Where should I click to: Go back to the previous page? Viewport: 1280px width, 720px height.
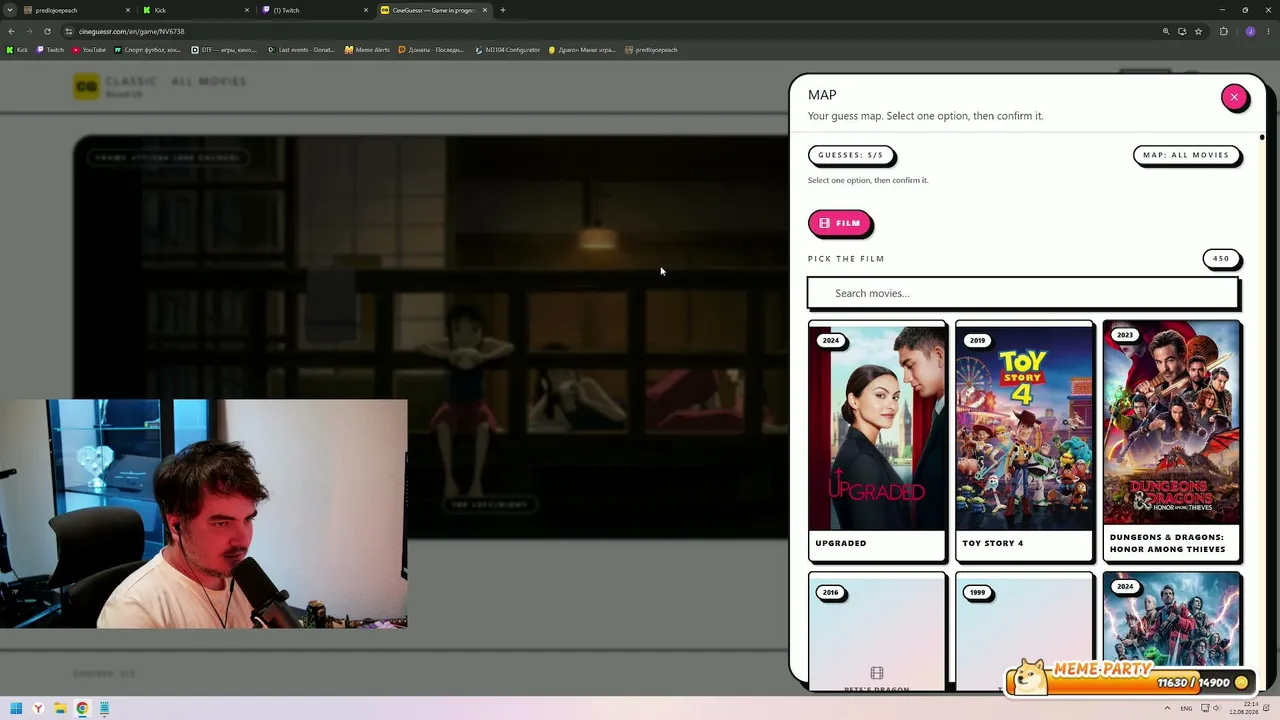[x=11, y=31]
